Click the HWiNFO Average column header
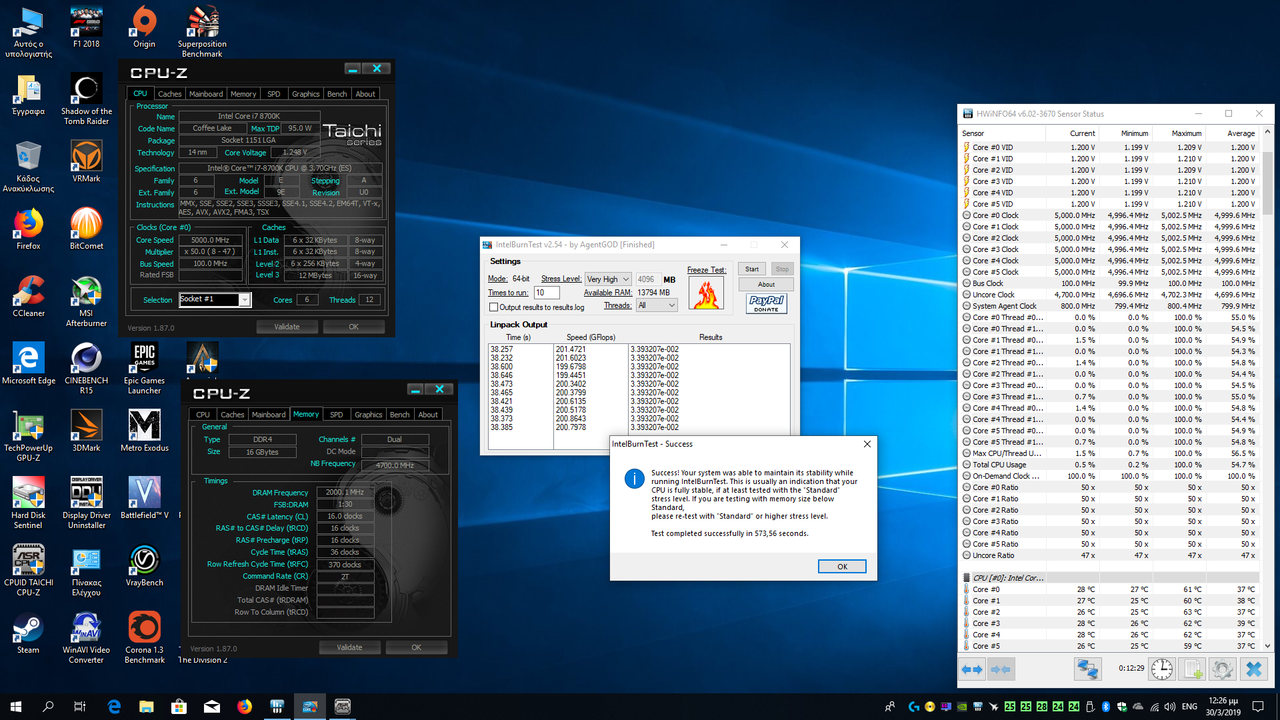The height and width of the screenshot is (720, 1280). (x=1232, y=132)
